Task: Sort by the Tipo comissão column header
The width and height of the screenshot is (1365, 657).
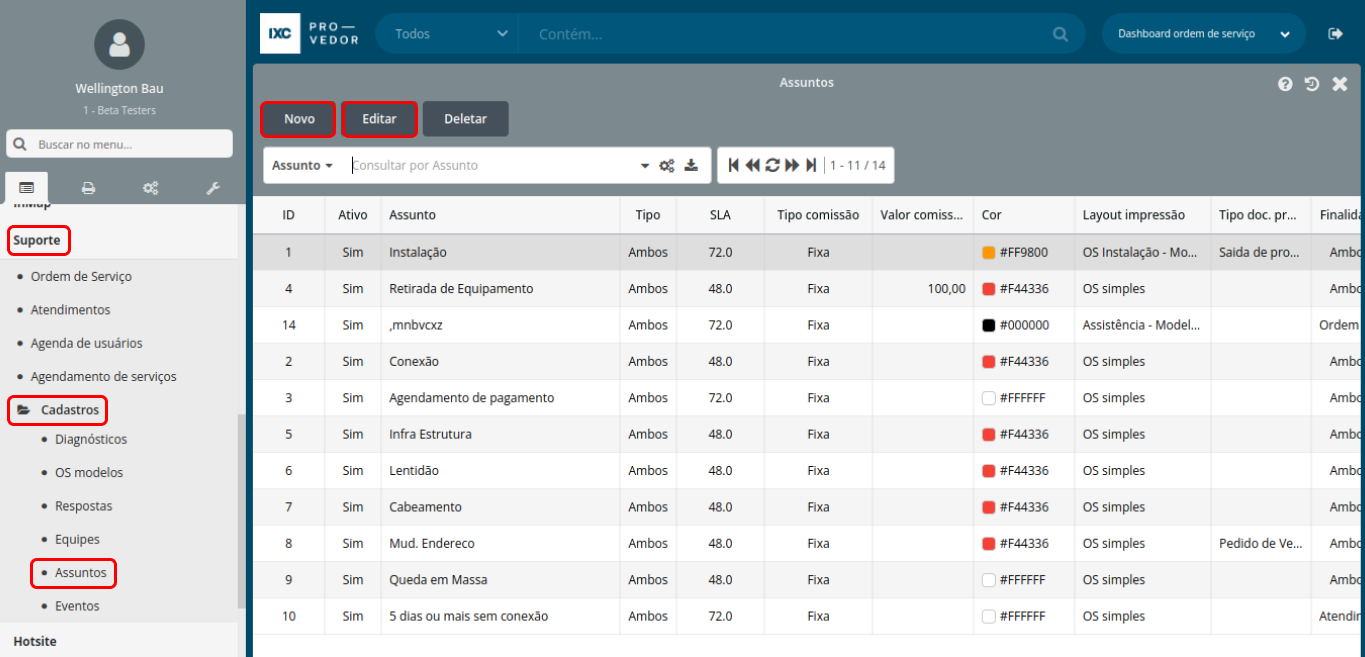Action: tap(818, 215)
